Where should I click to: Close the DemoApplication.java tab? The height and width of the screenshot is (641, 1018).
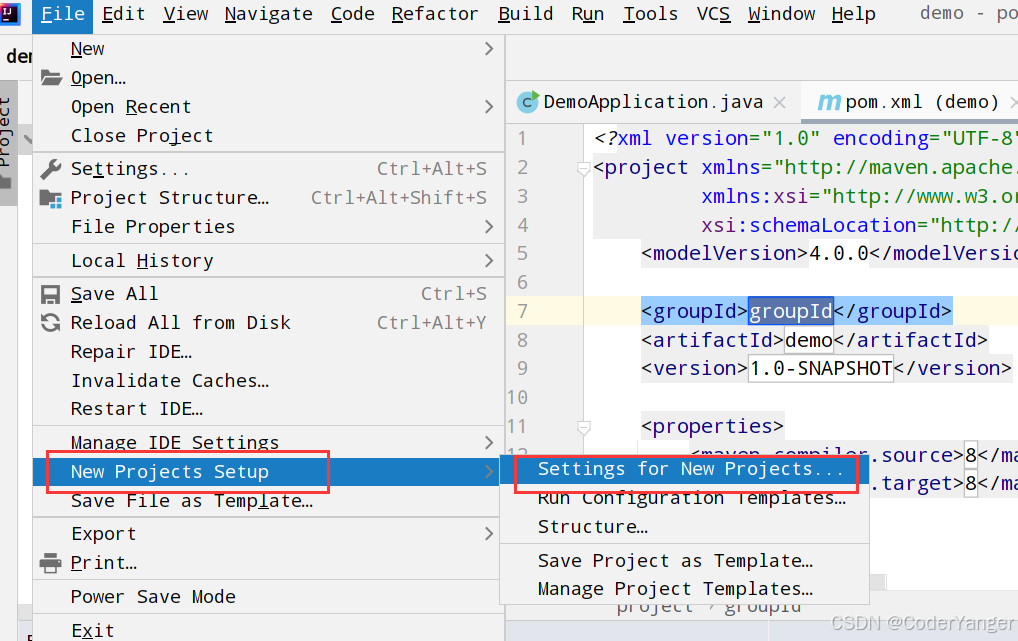[x=780, y=103]
